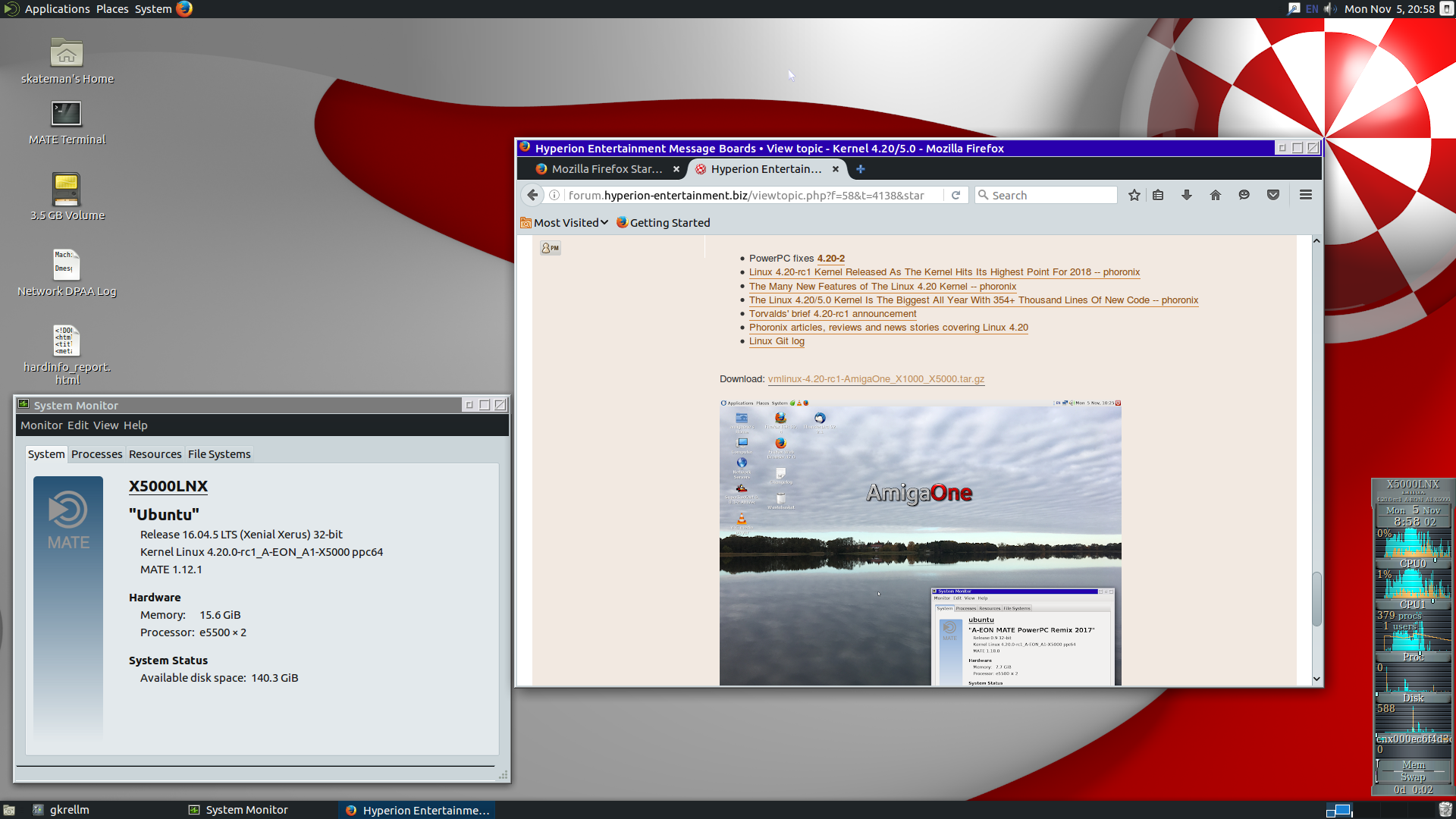This screenshot has width=1456, height=819.
Task: Close the Hyperion Entertainment tab
Action: tap(836, 169)
